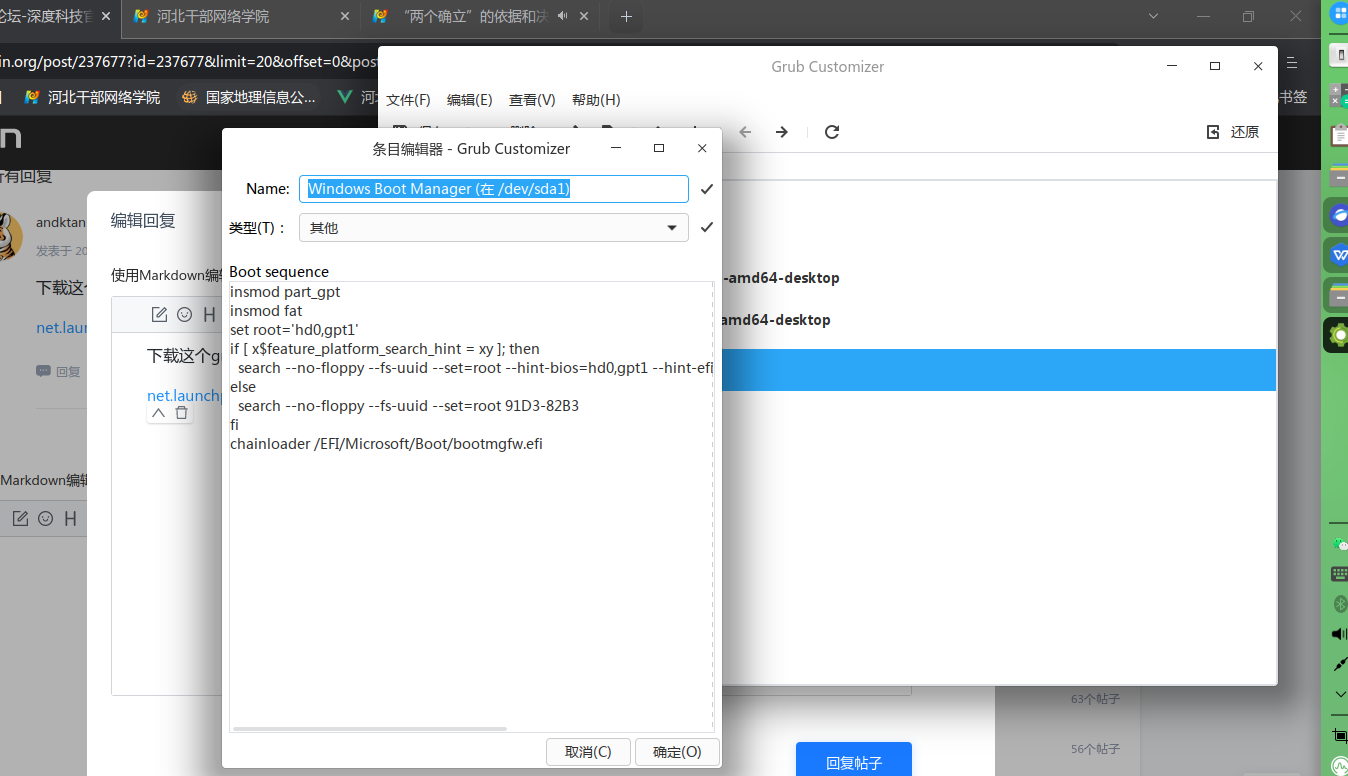Viewport: 1348px width, 776px height.
Task: Focus the Name field in the entry editor
Action: tap(494, 189)
